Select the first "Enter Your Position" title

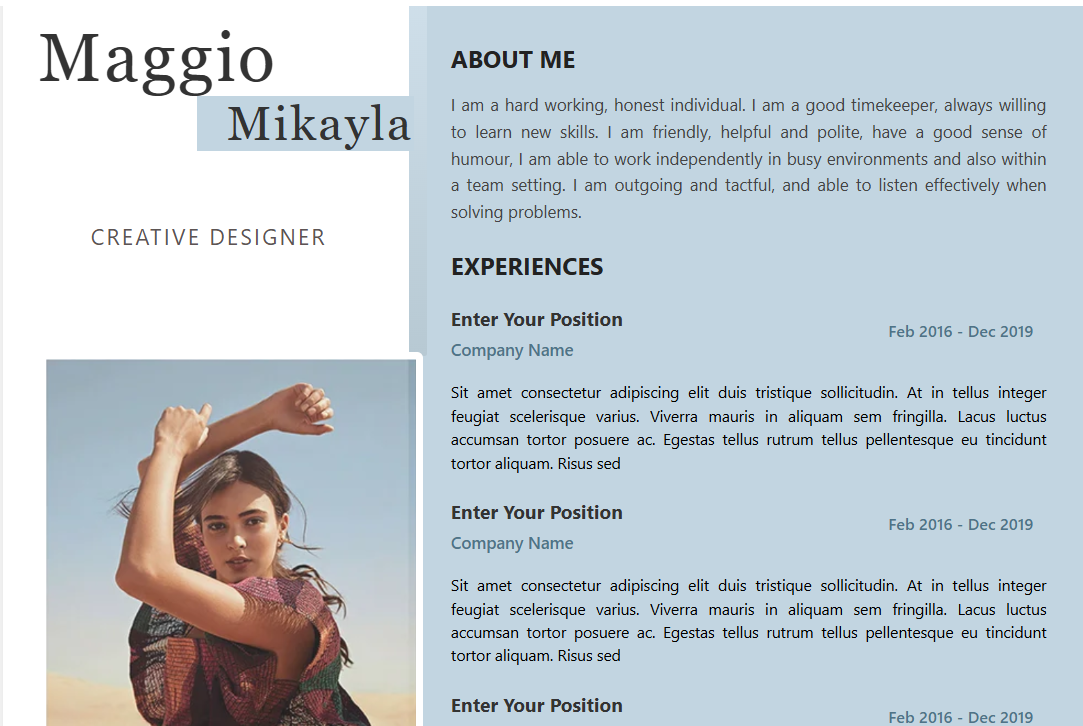click(537, 320)
